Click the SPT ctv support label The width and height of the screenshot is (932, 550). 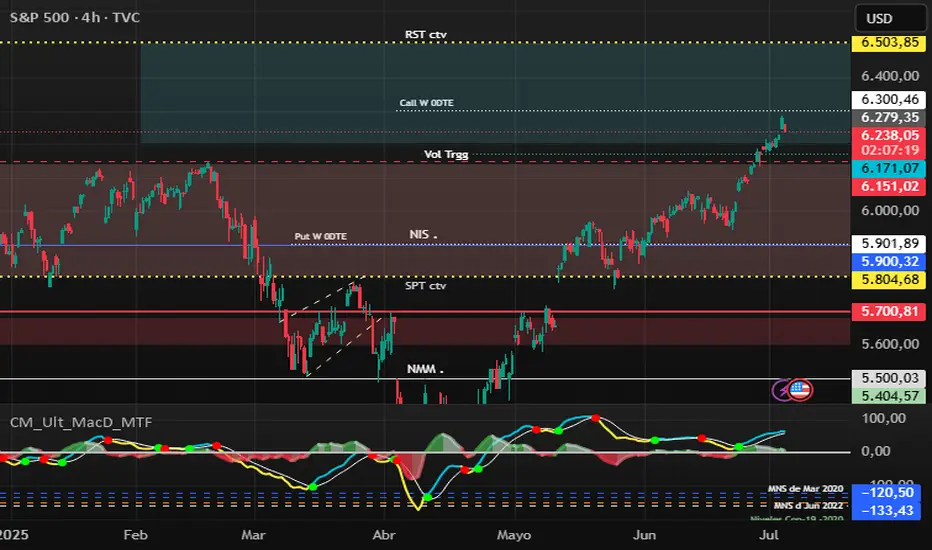click(426, 285)
